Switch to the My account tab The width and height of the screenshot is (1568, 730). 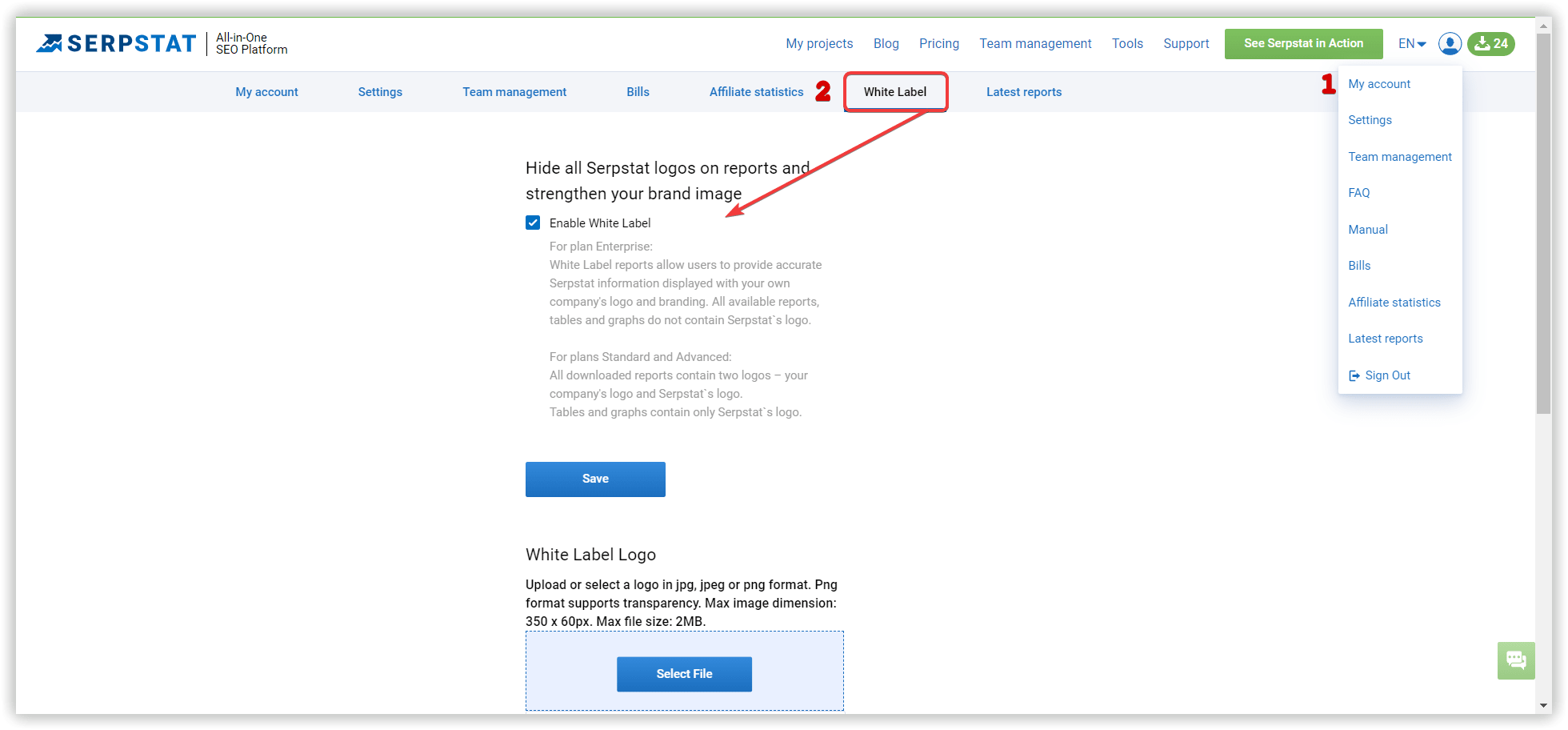(x=266, y=92)
